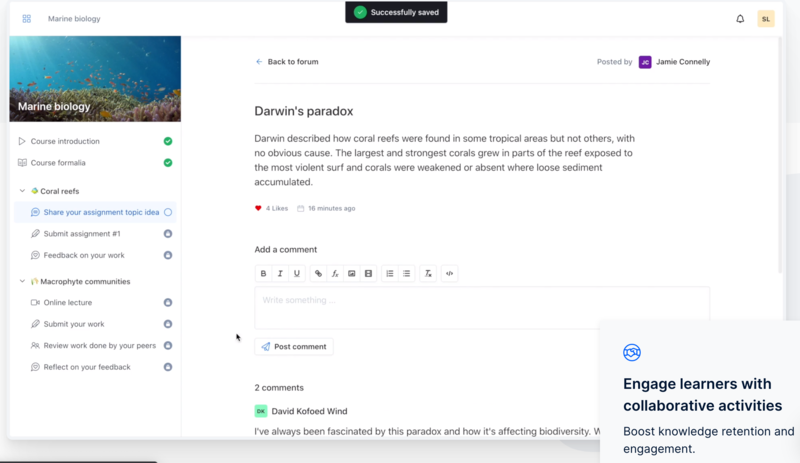Insert a link using editor toolbar
Screen dimensions: 800x463
click(319, 273)
